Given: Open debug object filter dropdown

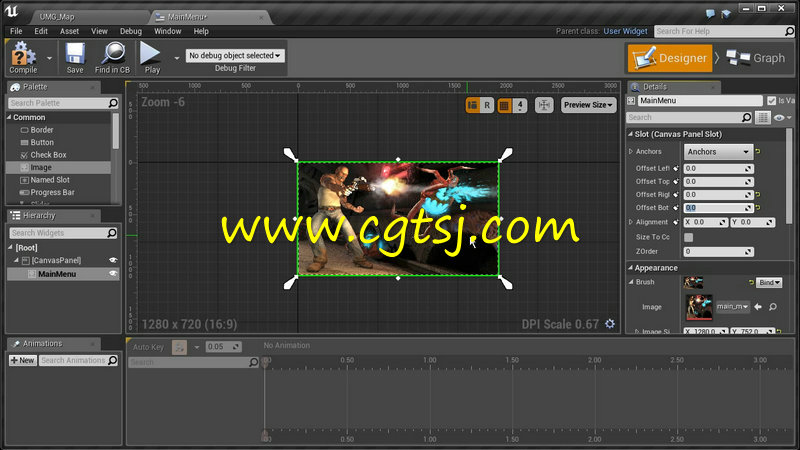Looking at the screenshot, I should [x=235, y=55].
